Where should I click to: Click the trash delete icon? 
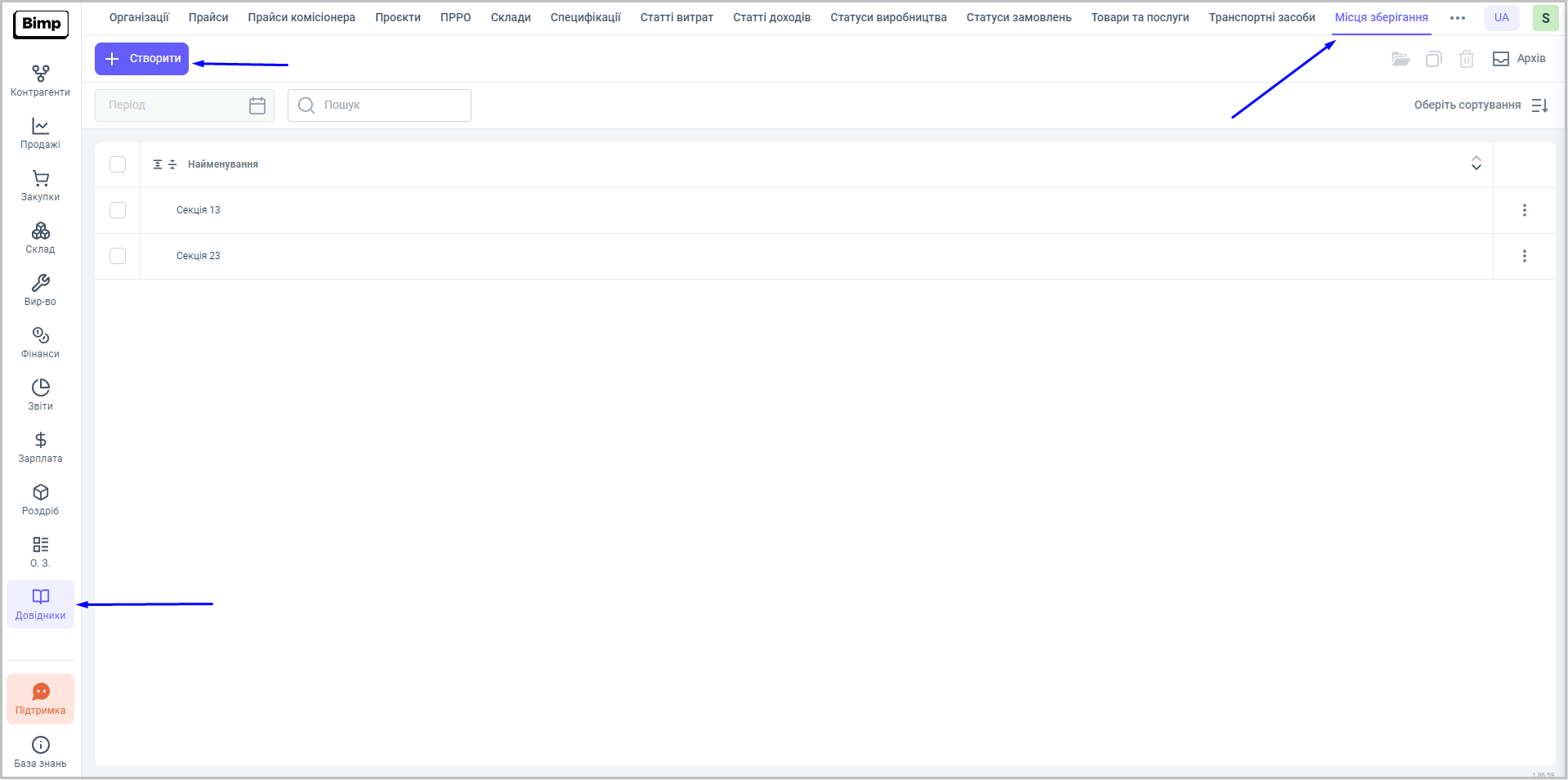click(x=1466, y=59)
